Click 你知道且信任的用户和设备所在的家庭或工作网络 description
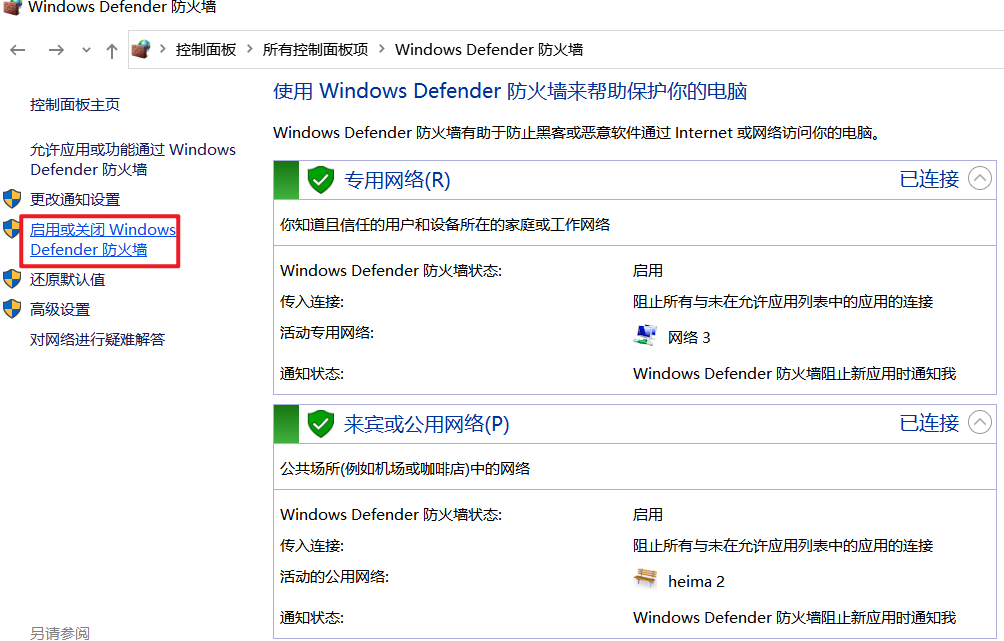The width and height of the screenshot is (1004, 641). click(x=445, y=225)
